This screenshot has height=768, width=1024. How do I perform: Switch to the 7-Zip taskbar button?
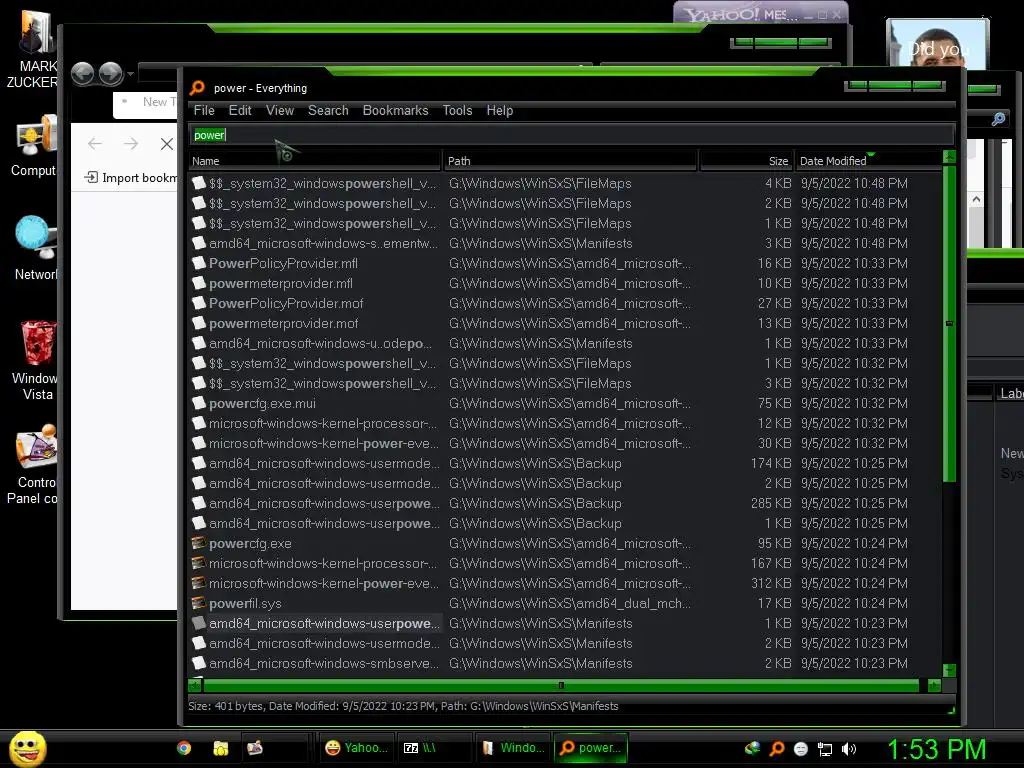(x=434, y=748)
